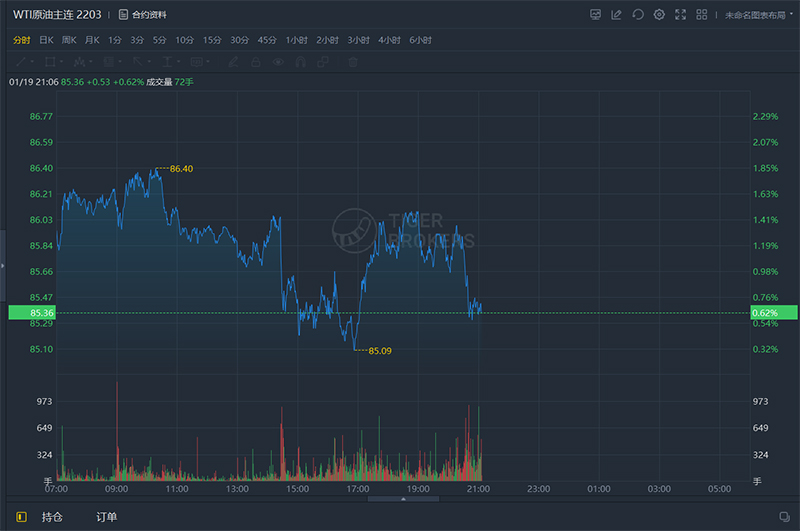Click the 86.77 top price axis label

(x=41, y=117)
